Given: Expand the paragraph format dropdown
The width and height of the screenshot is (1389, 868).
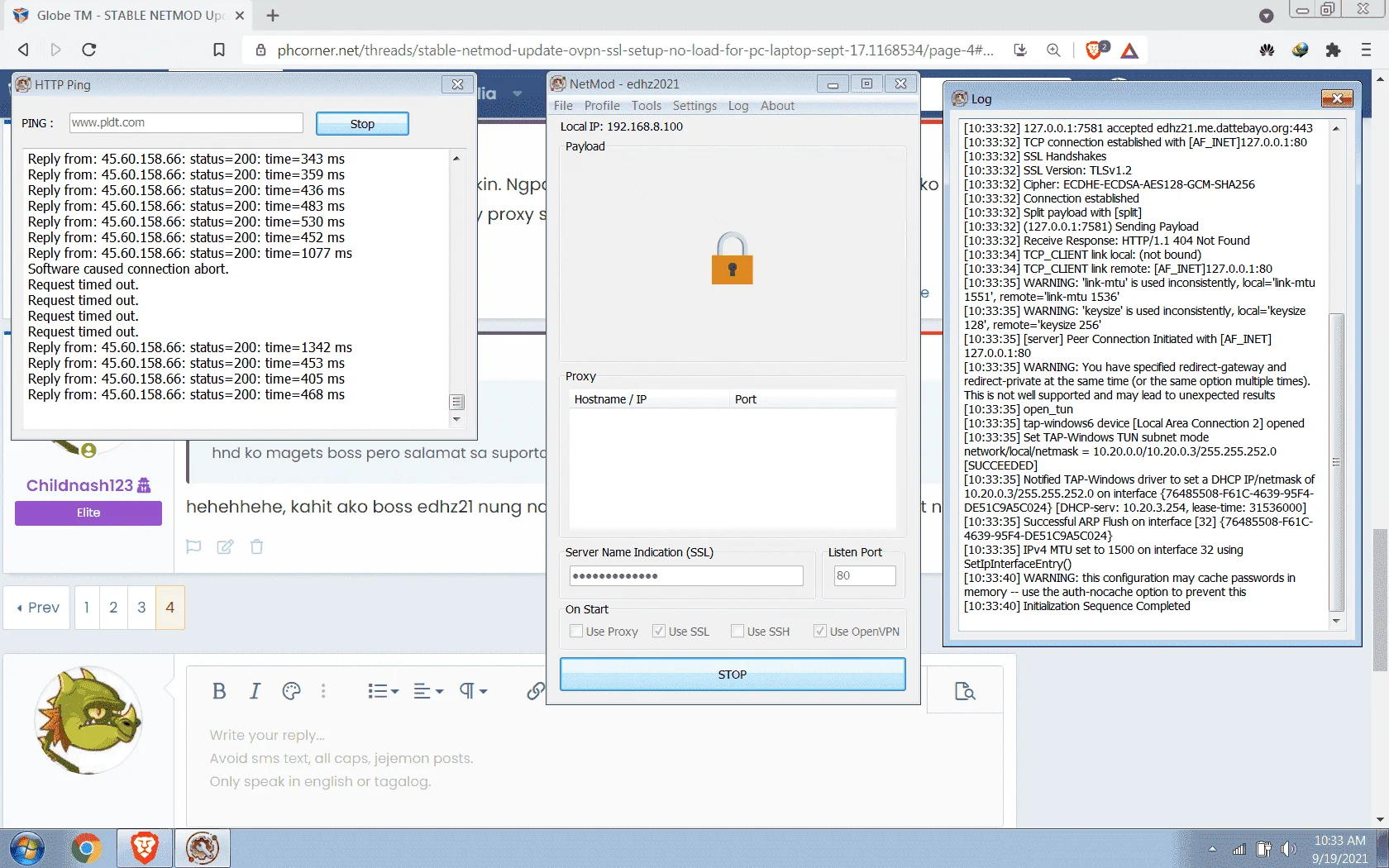Looking at the screenshot, I should [473, 691].
